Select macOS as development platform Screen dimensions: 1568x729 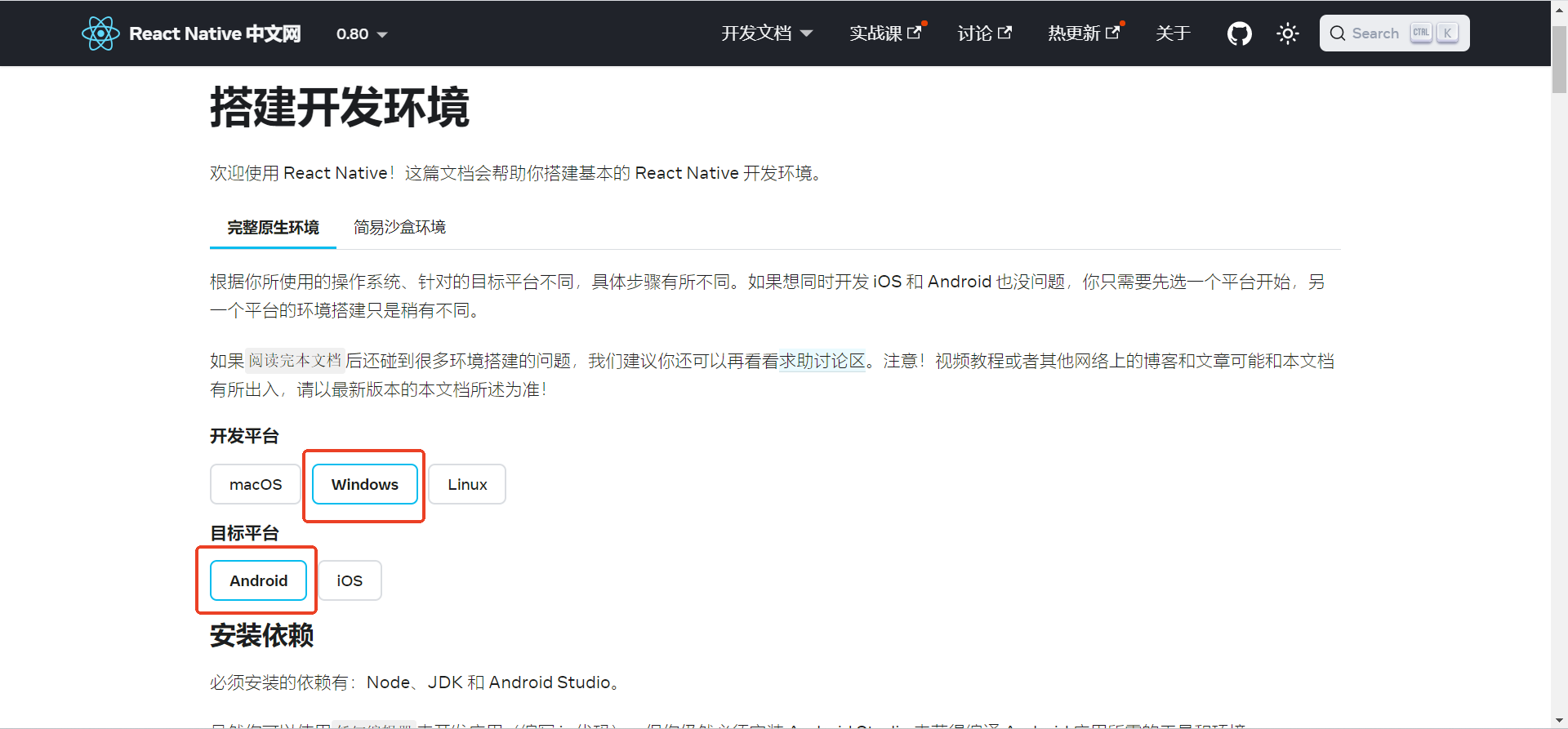click(x=256, y=484)
